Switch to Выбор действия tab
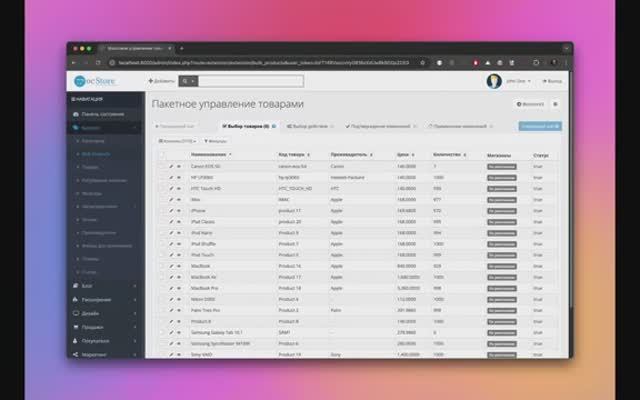Screen dimensions: 640x400 click(x=310, y=126)
